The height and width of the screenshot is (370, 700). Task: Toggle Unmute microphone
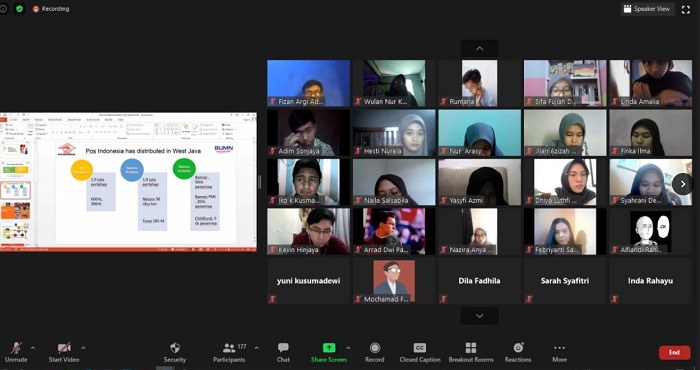coord(16,348)
